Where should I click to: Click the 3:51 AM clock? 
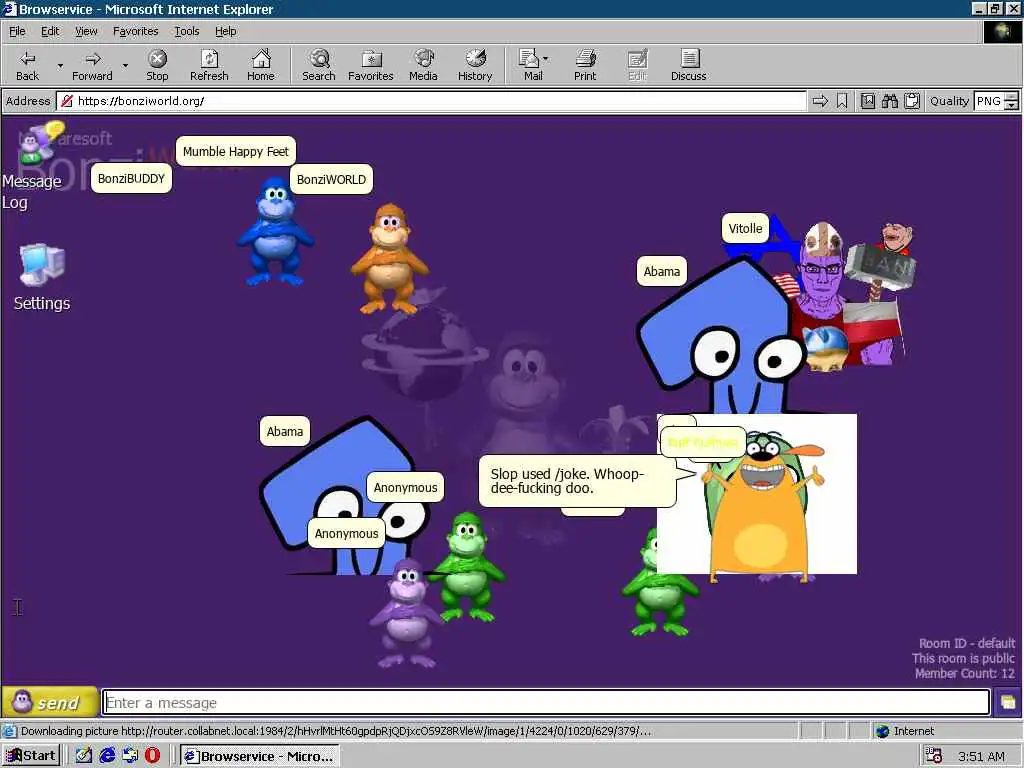pos(981,756)
